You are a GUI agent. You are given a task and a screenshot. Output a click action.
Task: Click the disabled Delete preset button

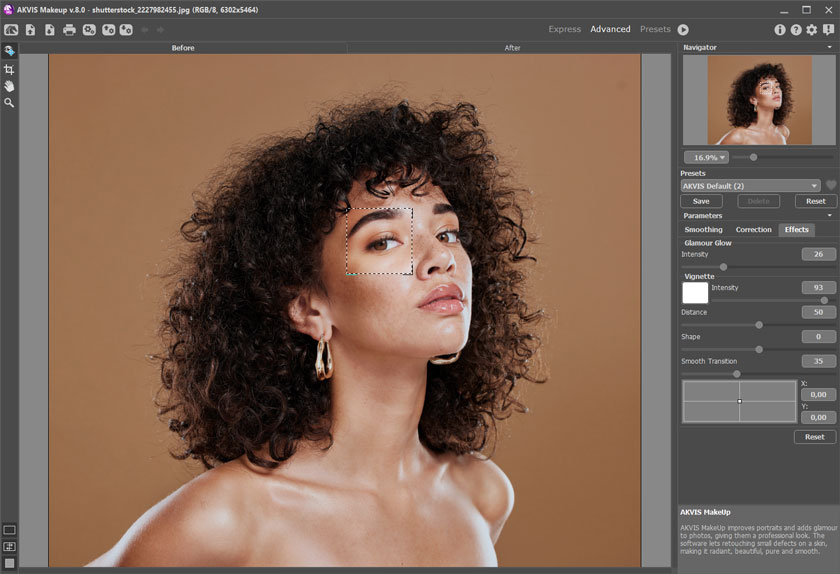point(758,201)
